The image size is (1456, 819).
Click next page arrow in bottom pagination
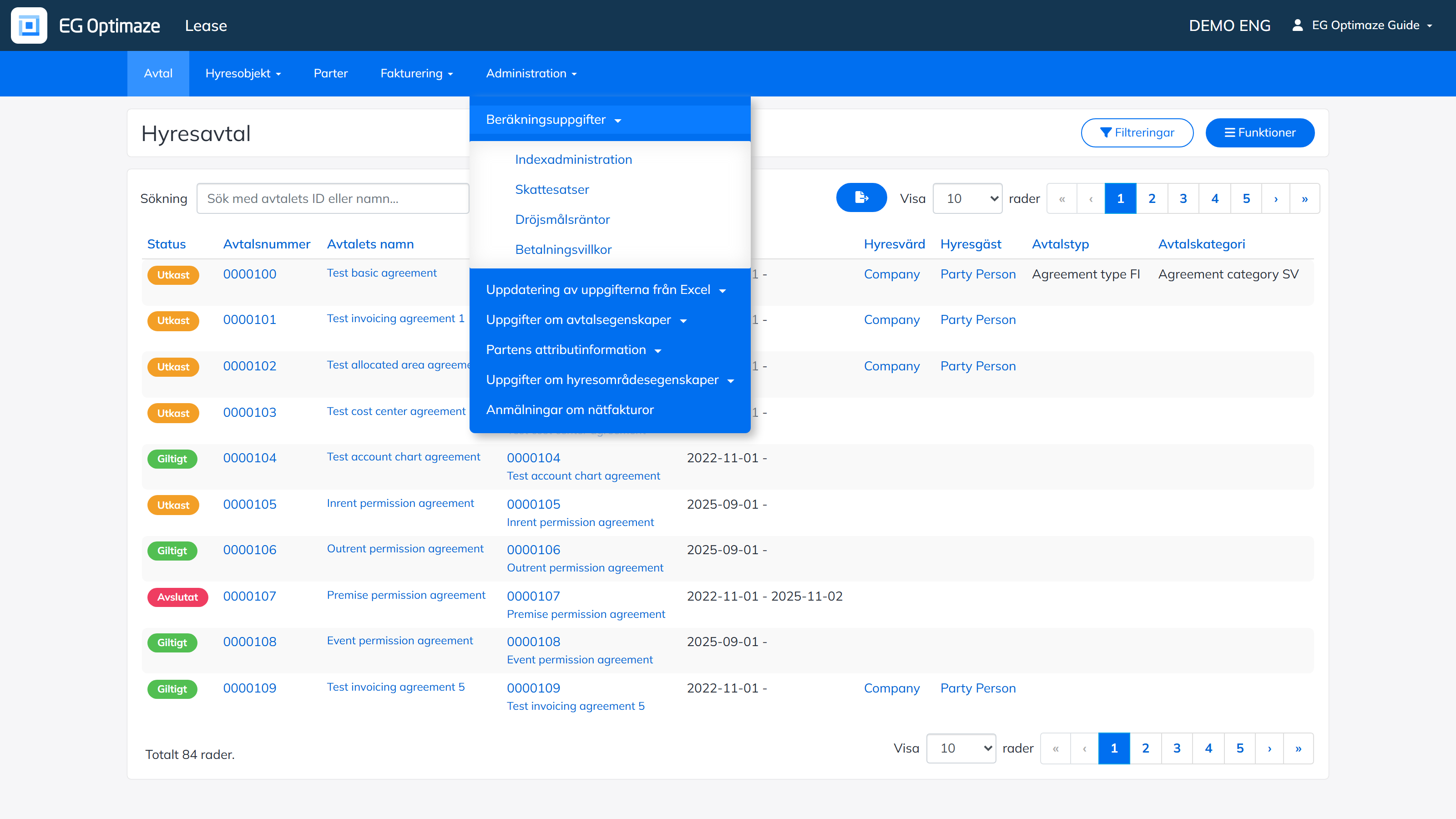coord(1269,748)
